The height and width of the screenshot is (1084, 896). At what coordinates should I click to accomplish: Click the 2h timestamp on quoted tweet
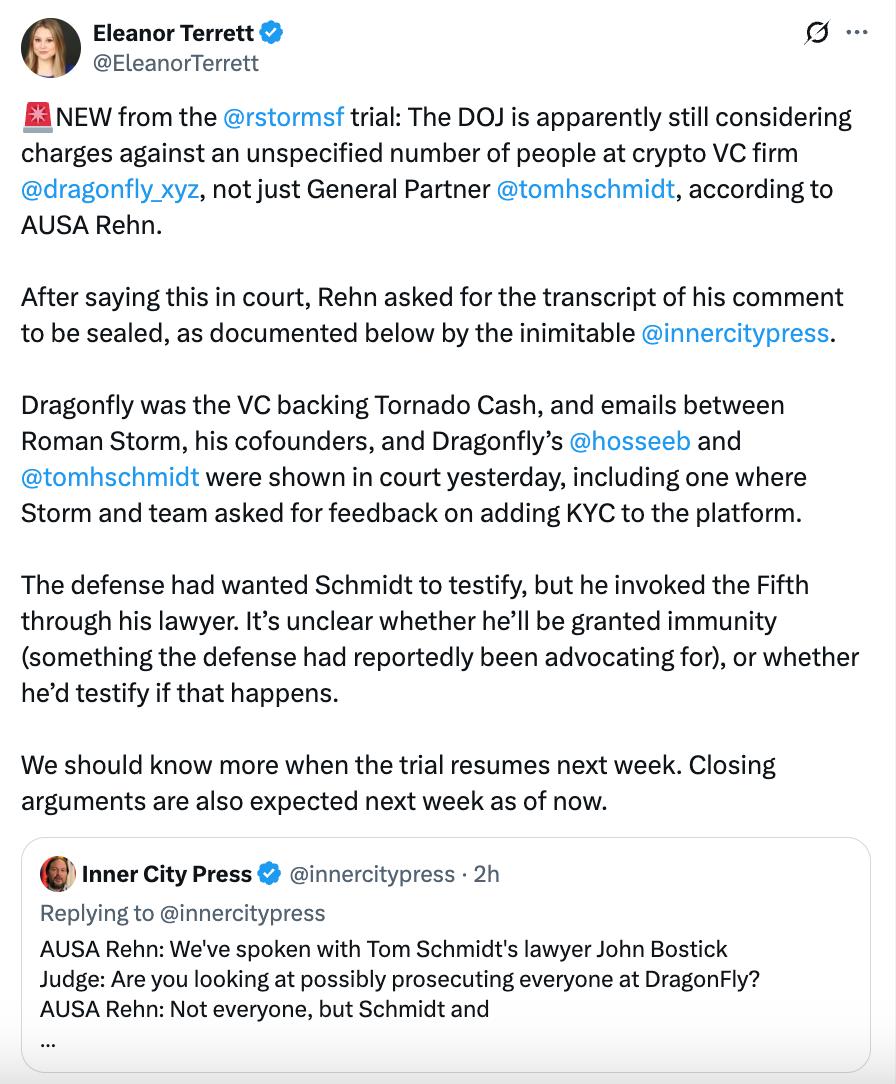(487, 874)
